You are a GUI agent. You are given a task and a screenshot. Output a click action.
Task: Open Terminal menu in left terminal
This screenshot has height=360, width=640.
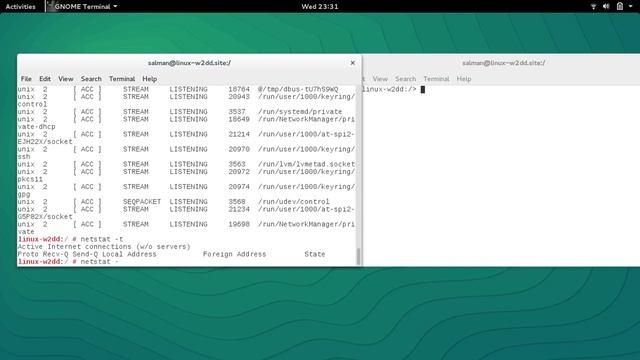122,79
